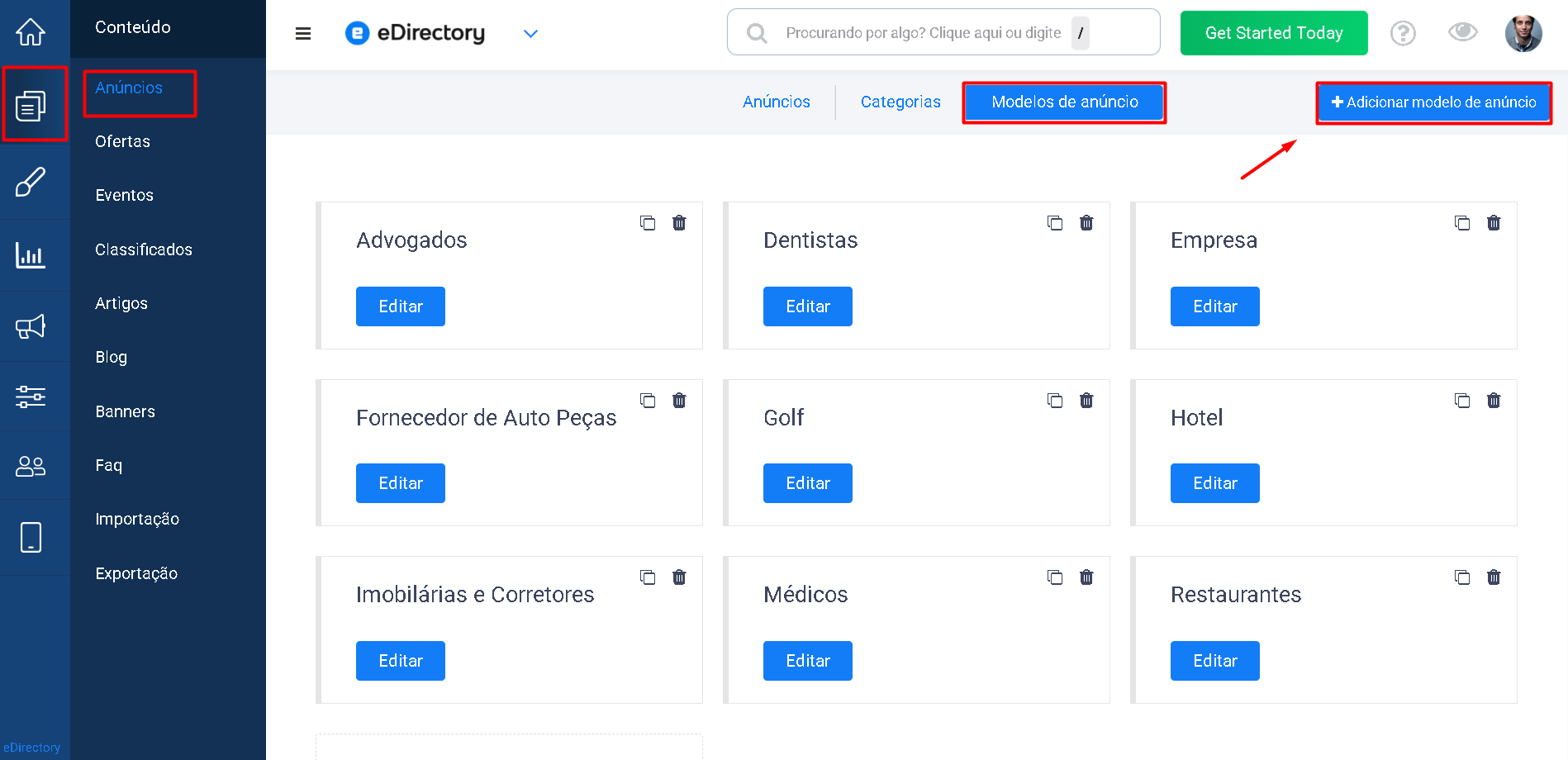Open the home dashboard icon in sidebar
The height and width of the screenshot is (760, 1568).
[31, 32]
